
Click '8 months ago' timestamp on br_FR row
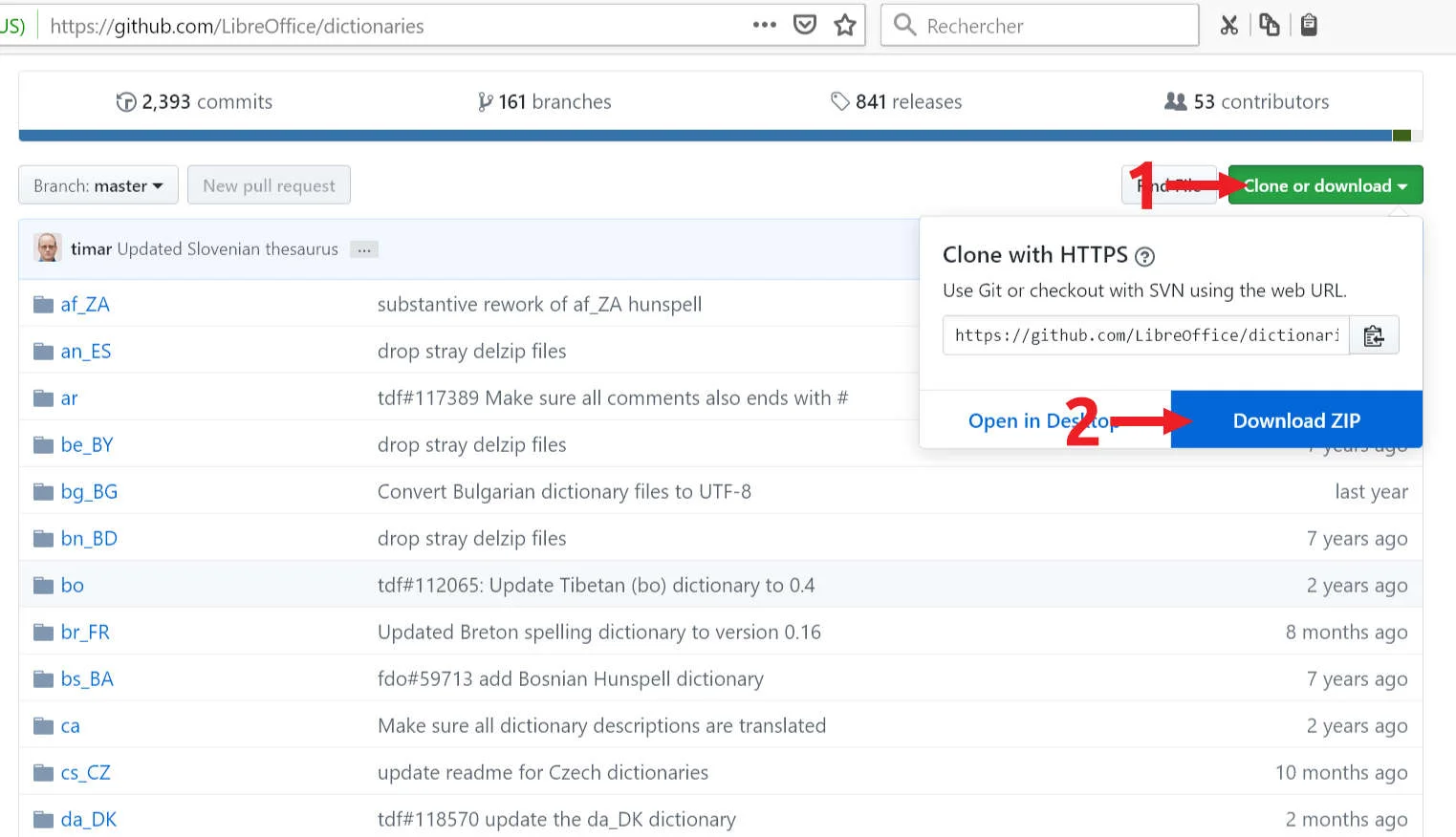[x=1346, y=633]
